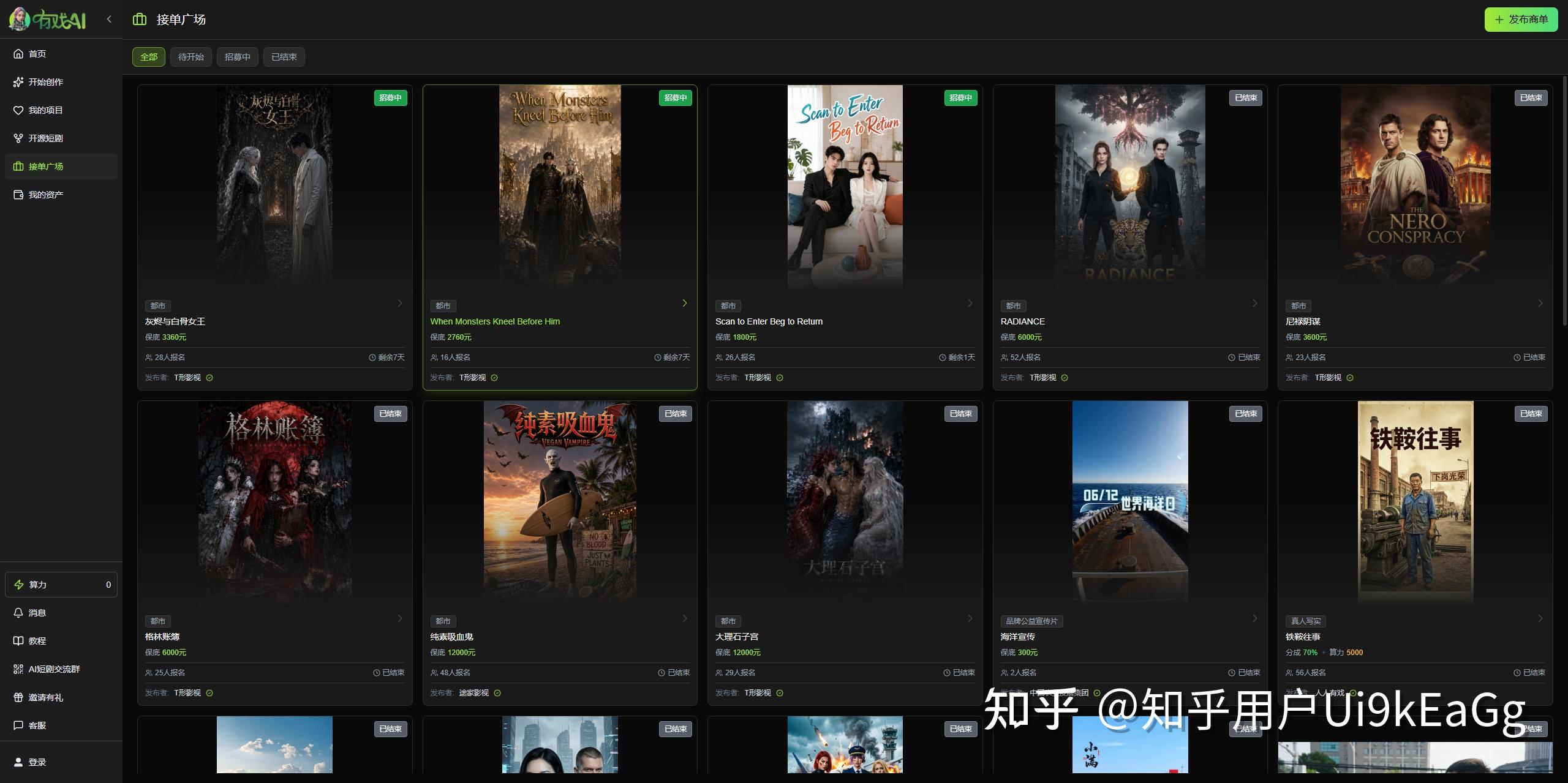Image resolution: width=1568 pixels, height=783 pixels.
Task: Open the RADIANCE poster
Action: click(x=1130, y=187)
